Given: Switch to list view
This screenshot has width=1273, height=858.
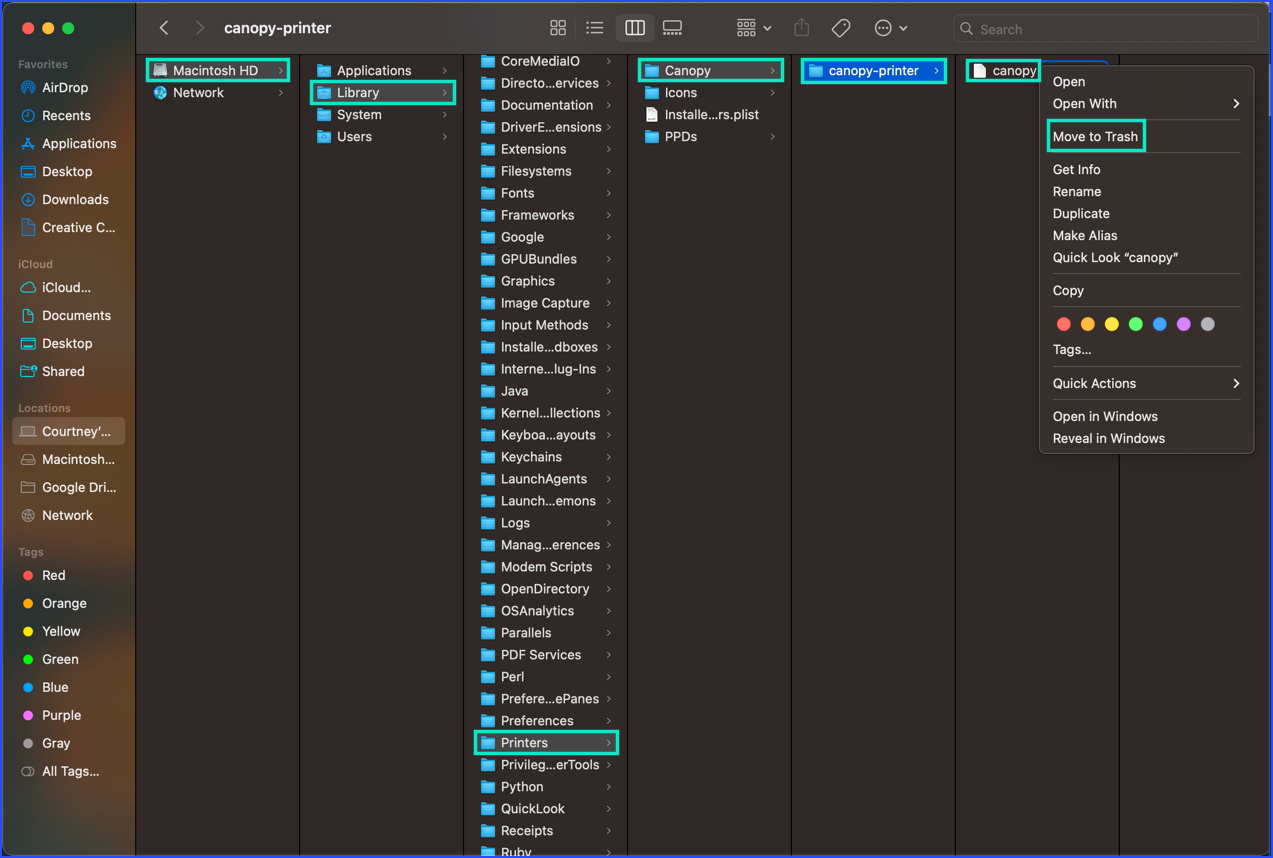Looking at the screenshot, I should (x=595, y=28).
